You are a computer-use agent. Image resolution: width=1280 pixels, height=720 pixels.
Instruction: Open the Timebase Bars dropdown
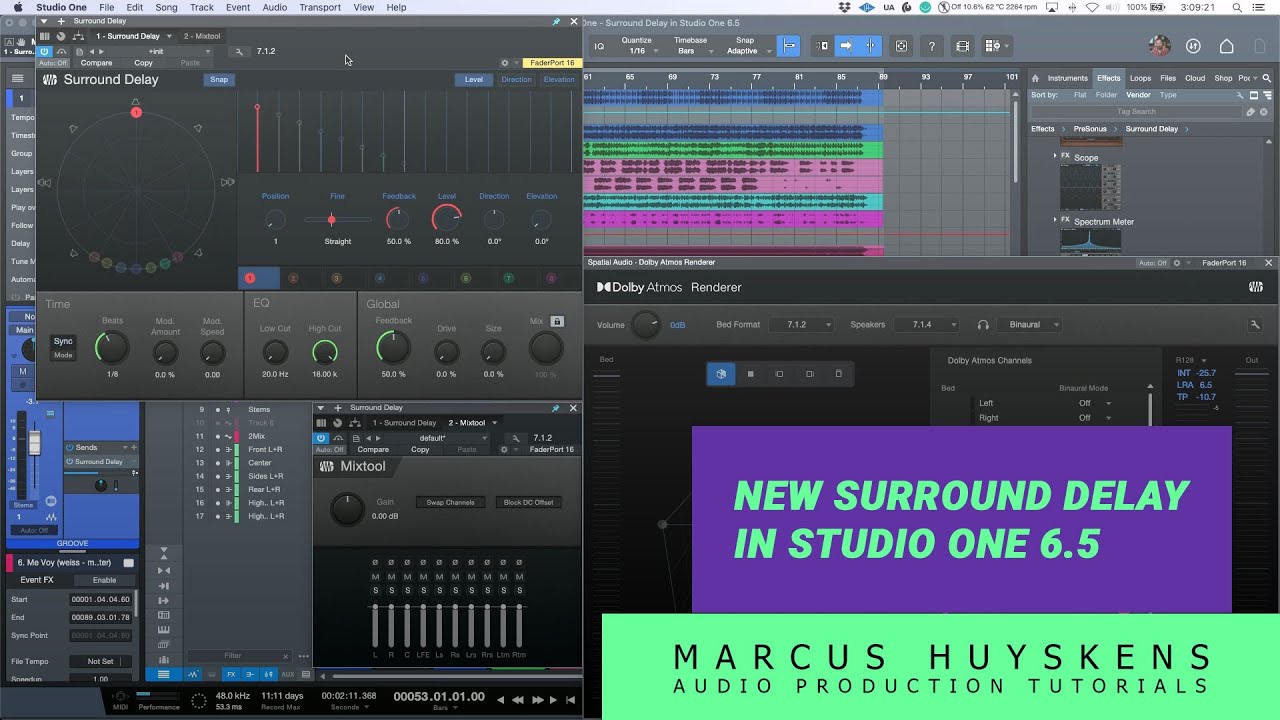point(691,46)
